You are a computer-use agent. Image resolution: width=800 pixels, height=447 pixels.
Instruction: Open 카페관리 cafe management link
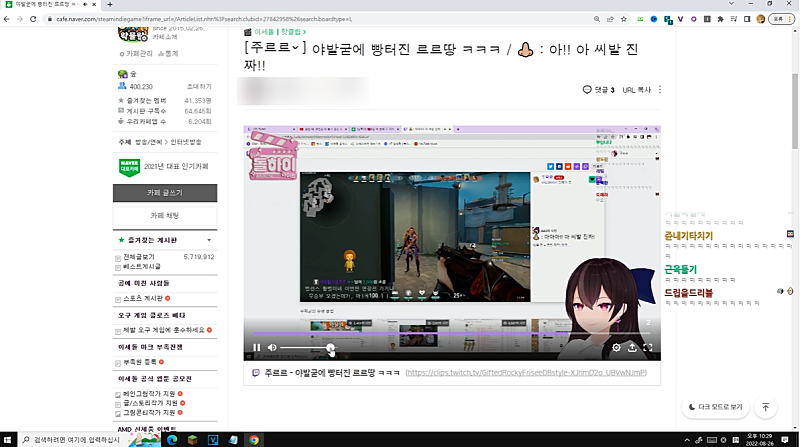136,54
